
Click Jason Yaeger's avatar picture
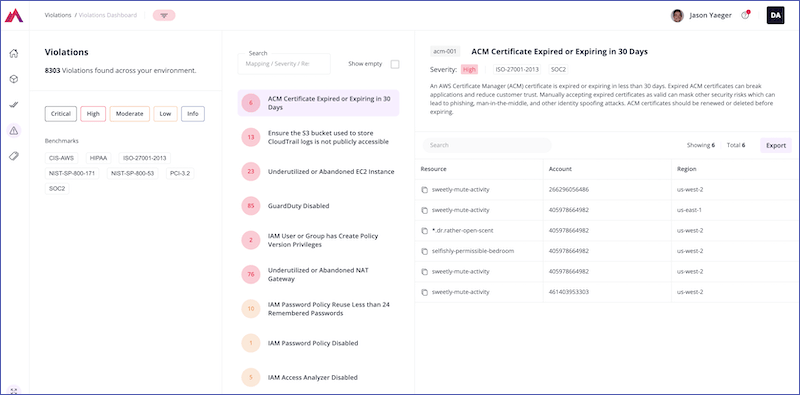click(x=677, y=15)
